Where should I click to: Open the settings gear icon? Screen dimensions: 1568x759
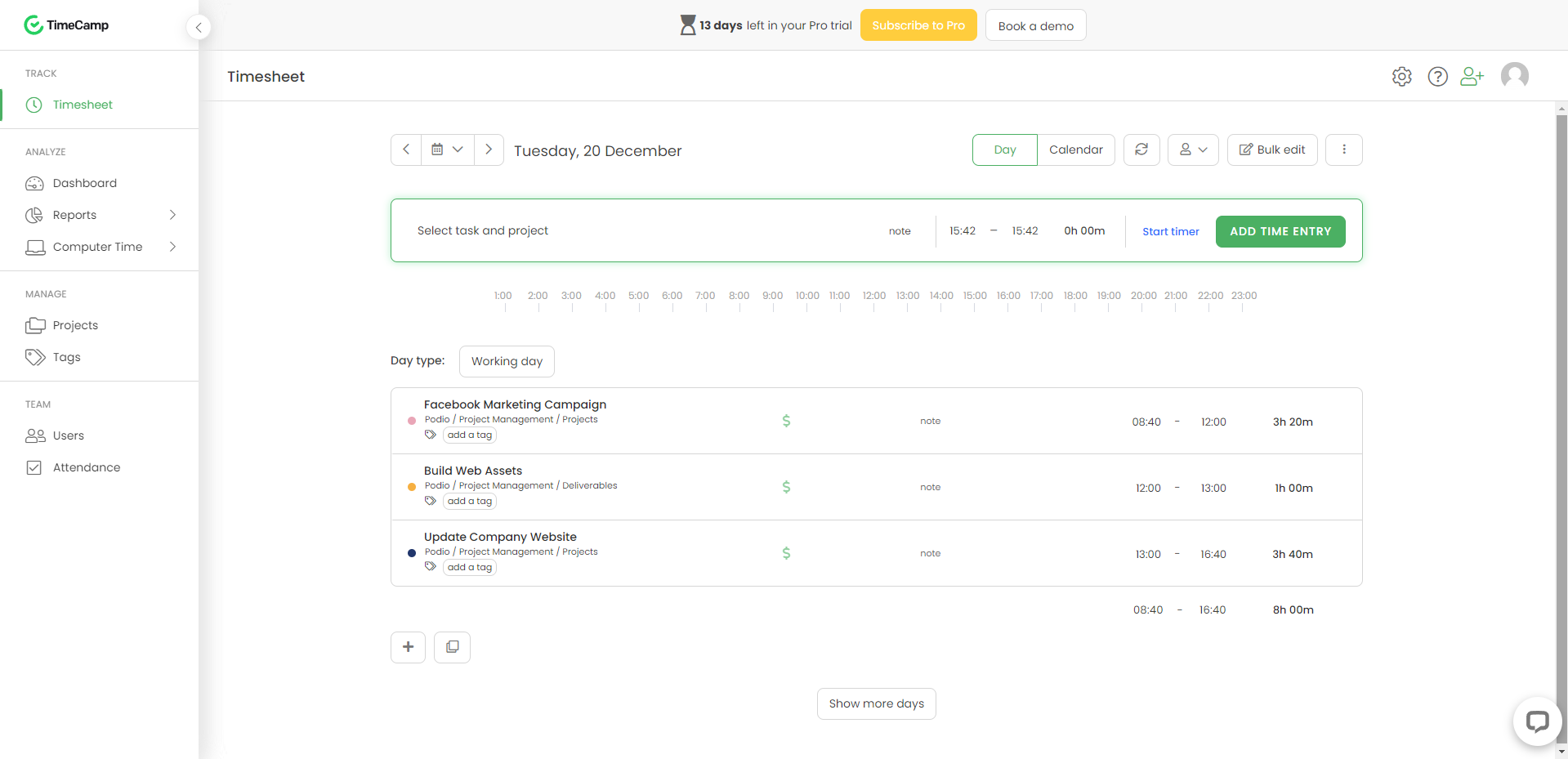(x=1401, y=77)
